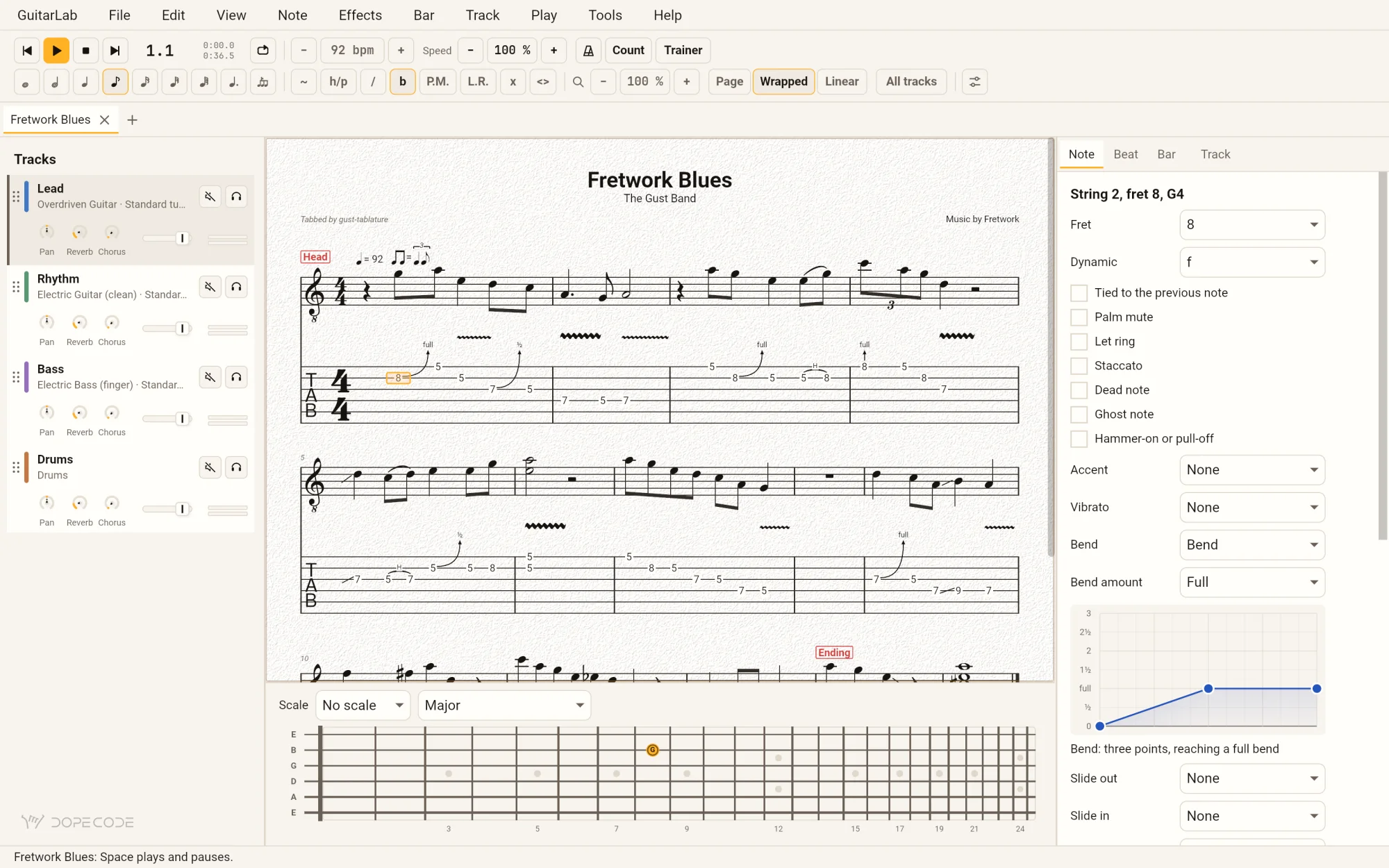Toggle the triplet tuplet icon

(263, 82)
